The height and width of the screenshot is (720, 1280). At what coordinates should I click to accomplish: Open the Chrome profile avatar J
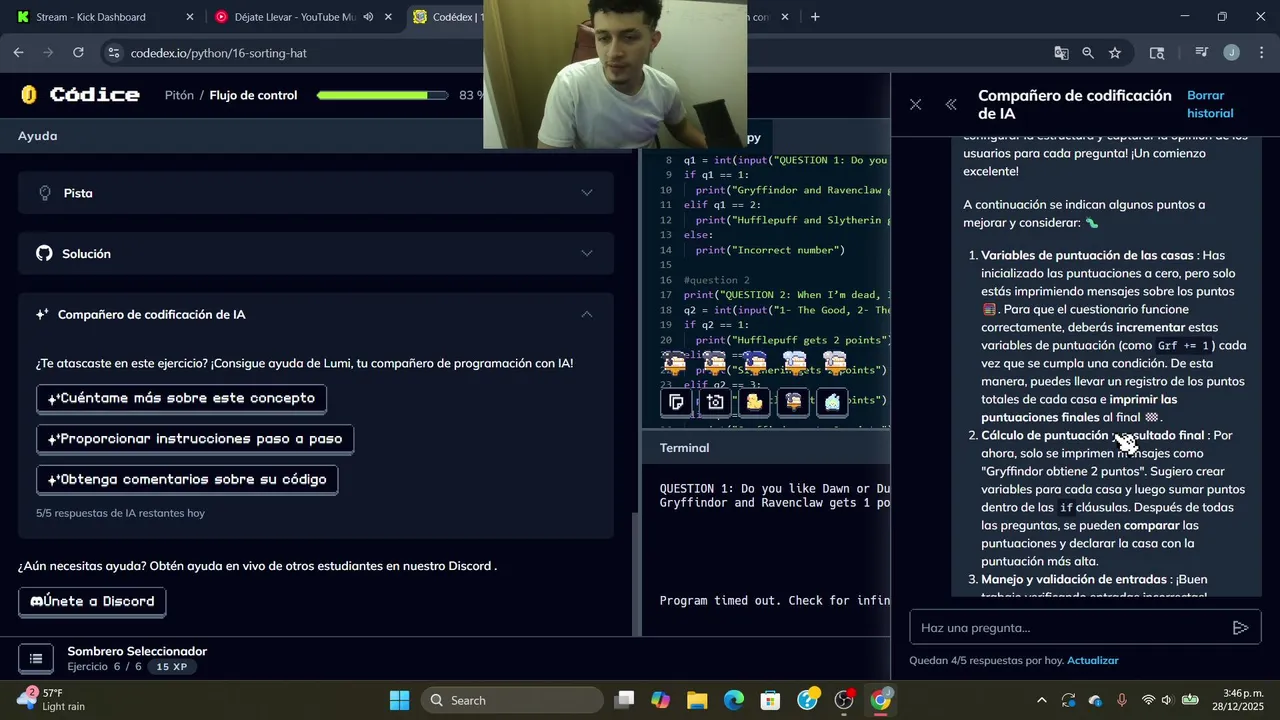tap(1231, 53)
